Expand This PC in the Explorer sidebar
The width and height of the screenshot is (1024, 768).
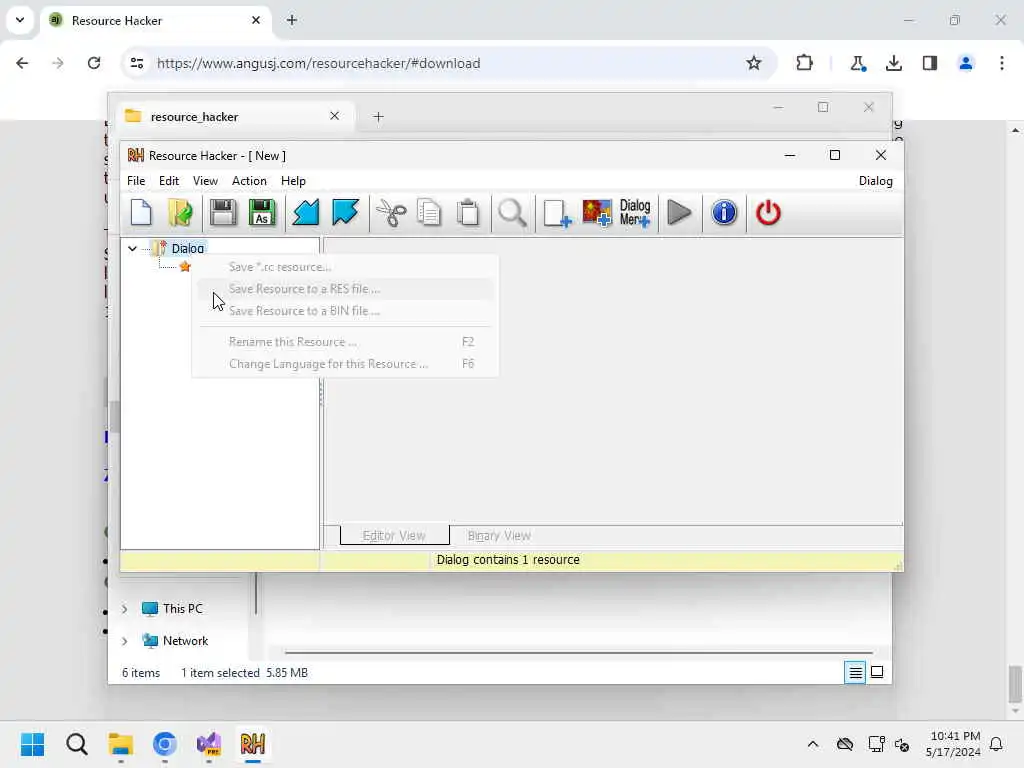click(125, 609)
